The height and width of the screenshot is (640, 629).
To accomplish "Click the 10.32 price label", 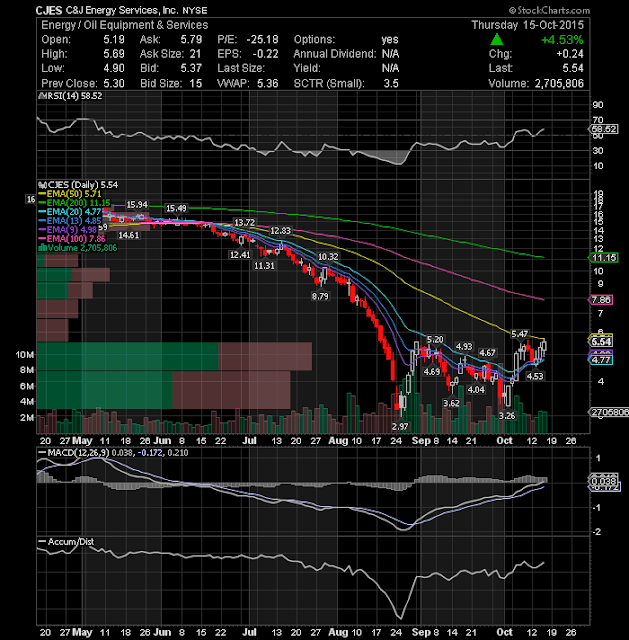I will 328,257.
